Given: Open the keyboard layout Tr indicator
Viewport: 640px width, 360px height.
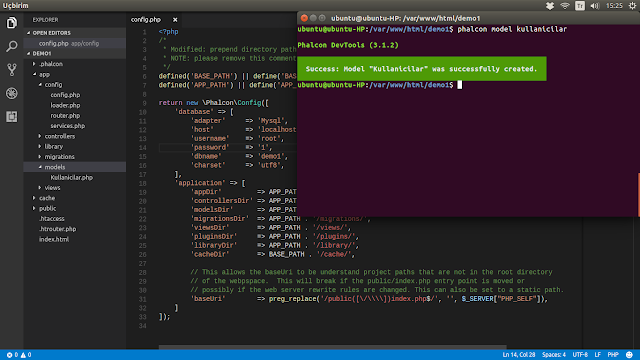Looking at the screenshot, I should (x=580, y=6).
